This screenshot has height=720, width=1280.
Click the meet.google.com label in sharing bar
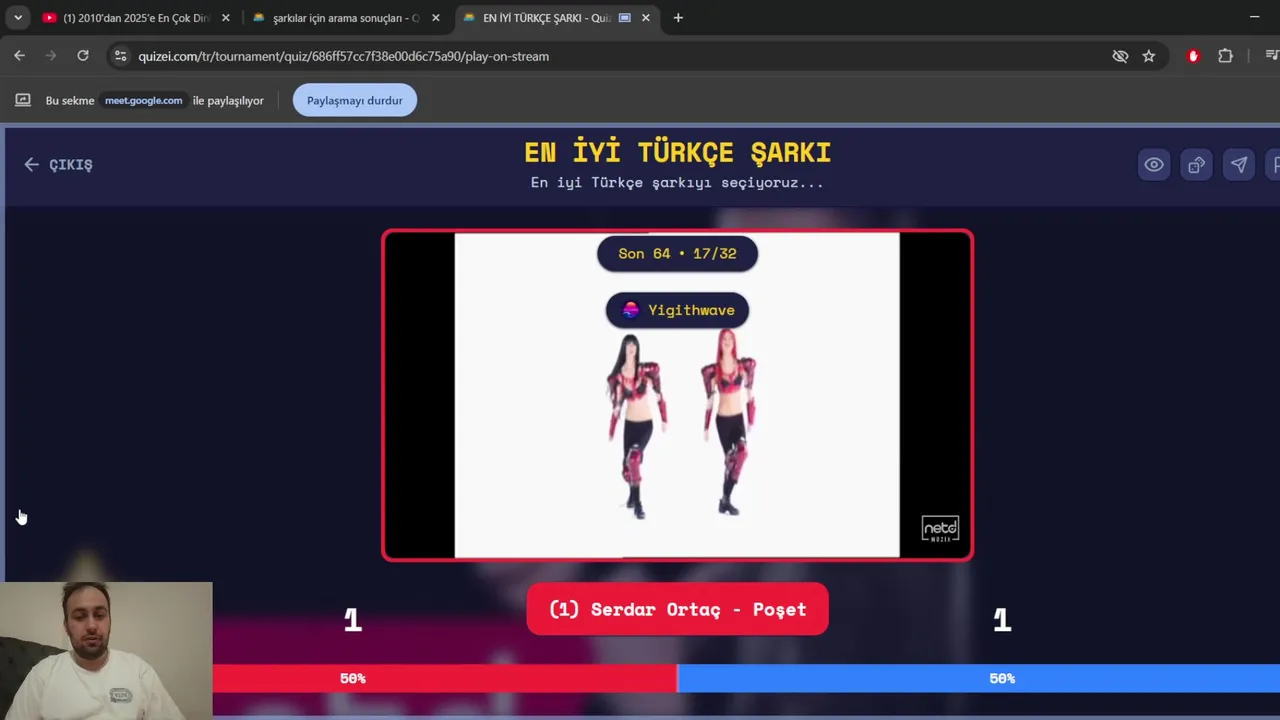[x=144, y=100]
